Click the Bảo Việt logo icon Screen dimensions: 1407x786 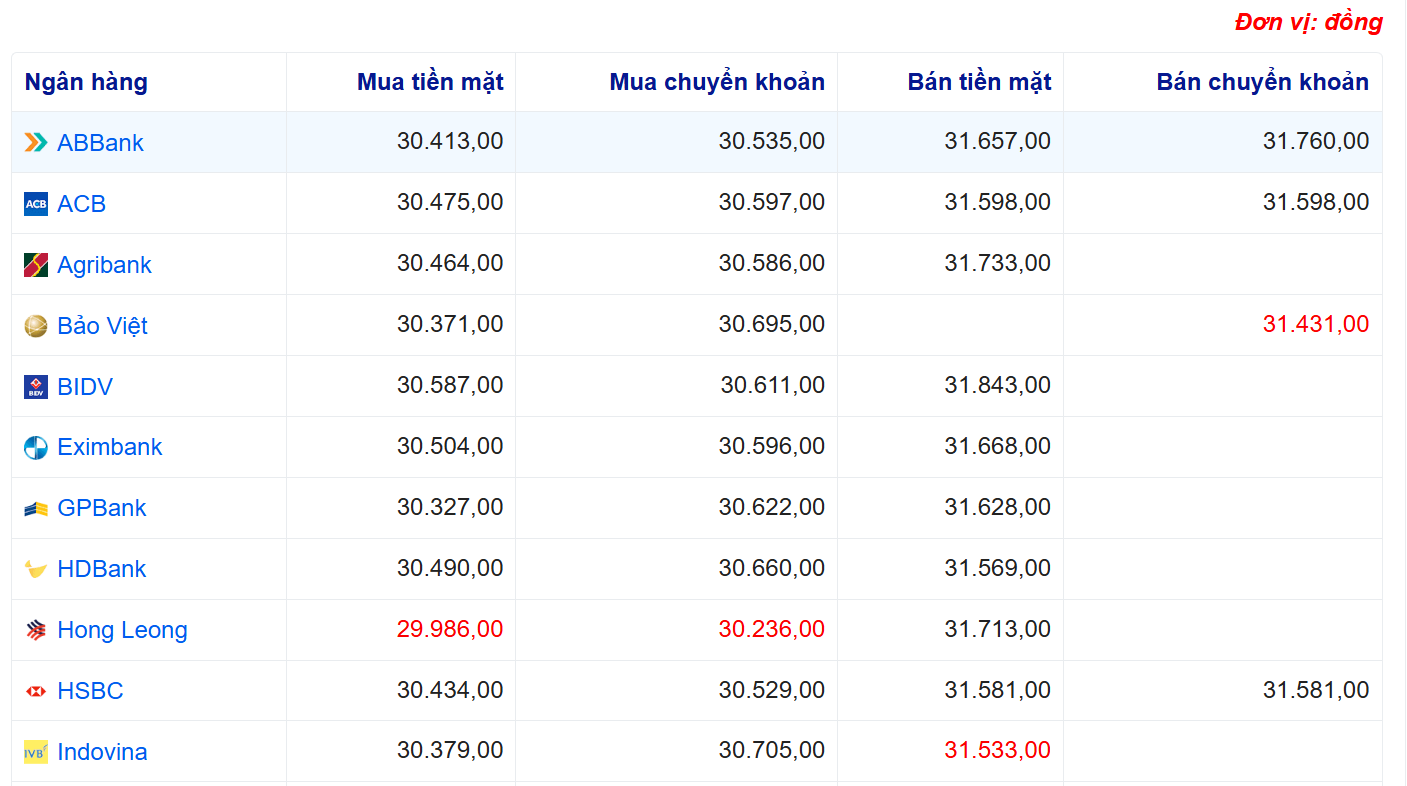pos(36,326)
